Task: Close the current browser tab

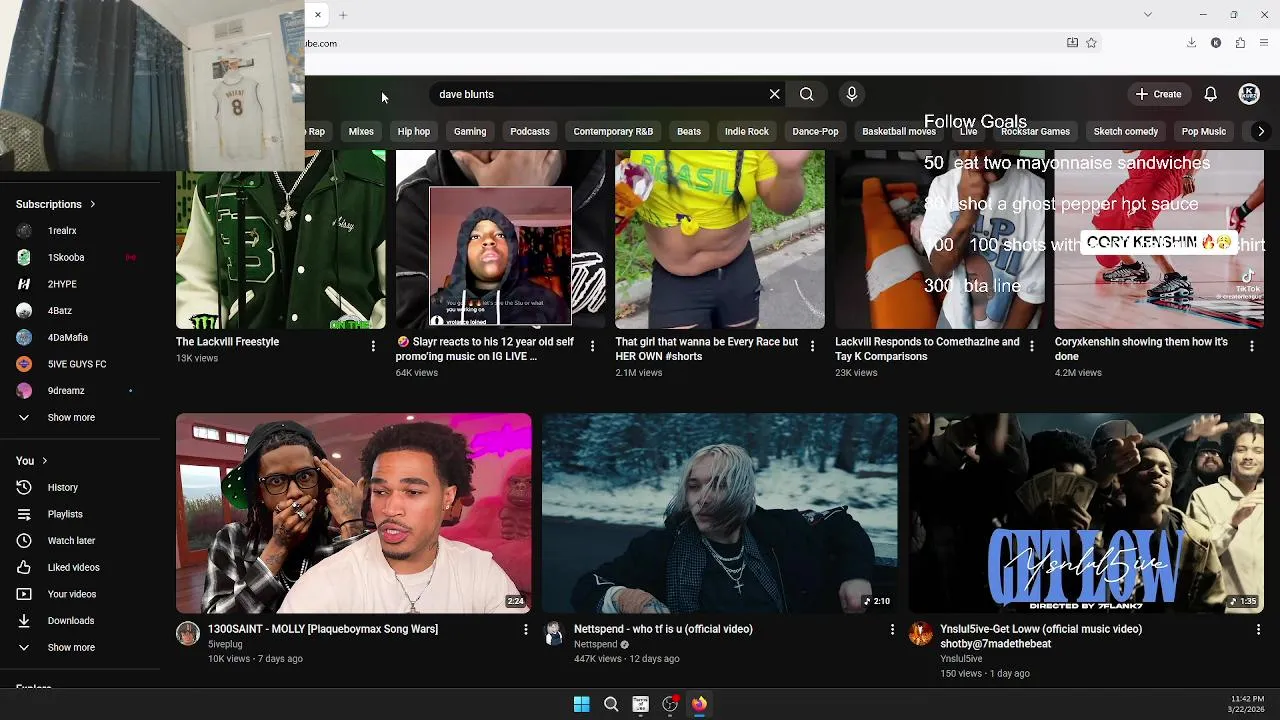Action: (318, 15)
